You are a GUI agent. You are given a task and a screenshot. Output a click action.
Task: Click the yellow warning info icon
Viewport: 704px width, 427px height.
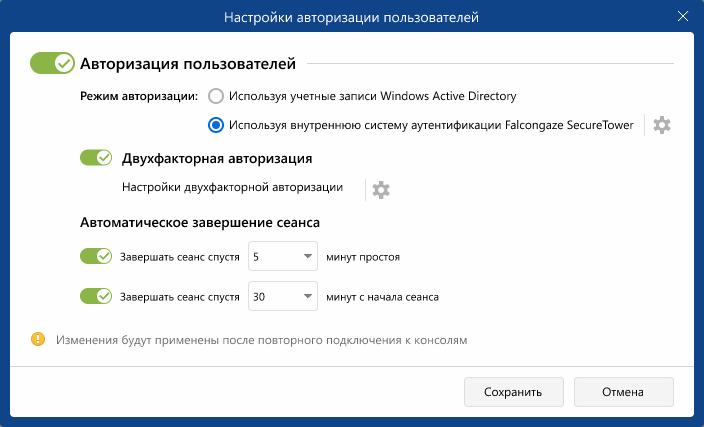coord(38,340)
